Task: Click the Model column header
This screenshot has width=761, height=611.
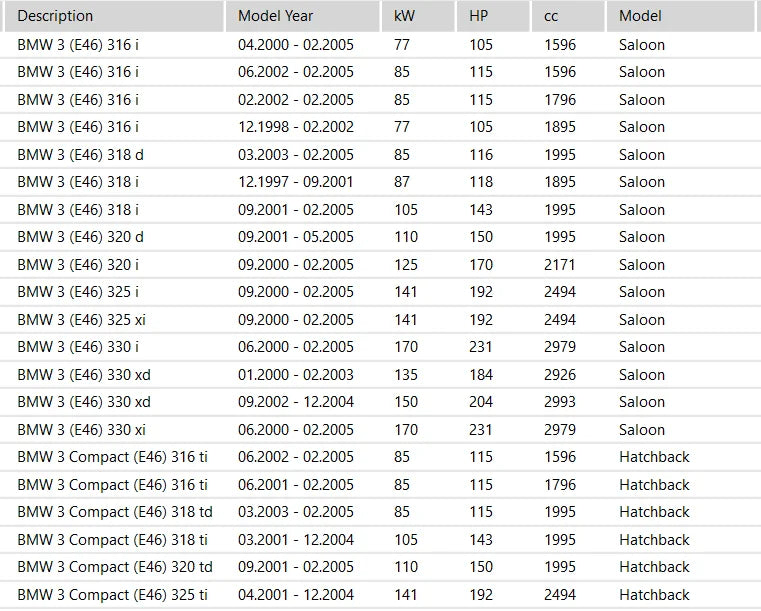Action: tap(640, 16)
